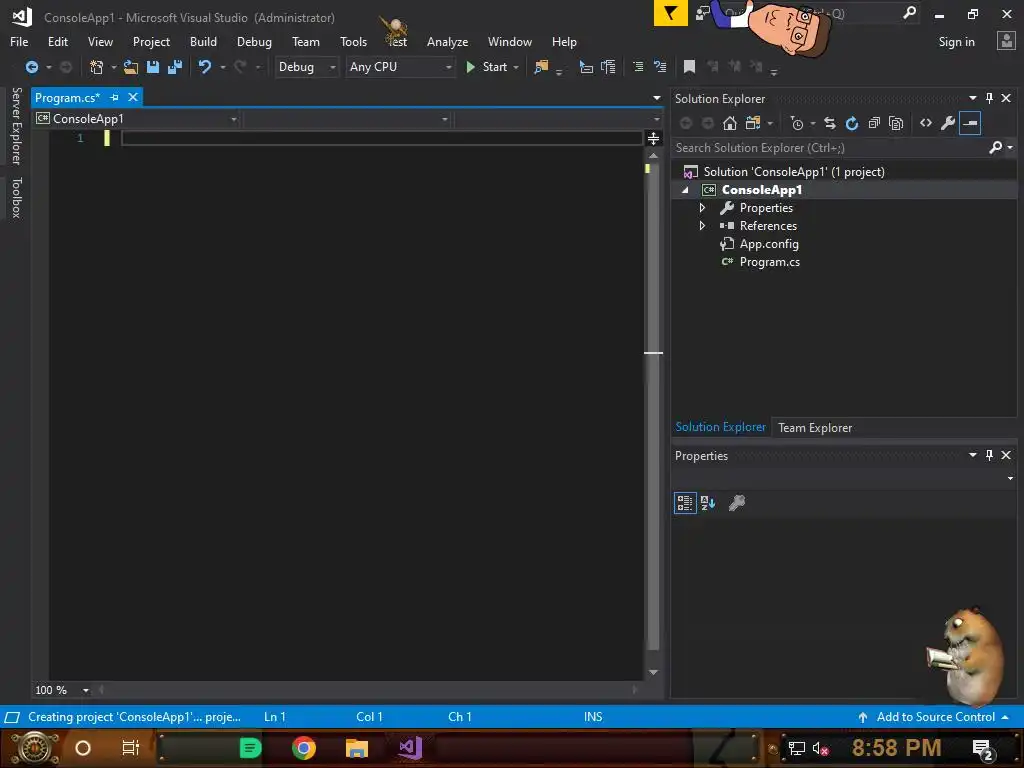1024x768 pixels.
Task: Click the View Code angle-brackets icon
Action: point(926,123)
